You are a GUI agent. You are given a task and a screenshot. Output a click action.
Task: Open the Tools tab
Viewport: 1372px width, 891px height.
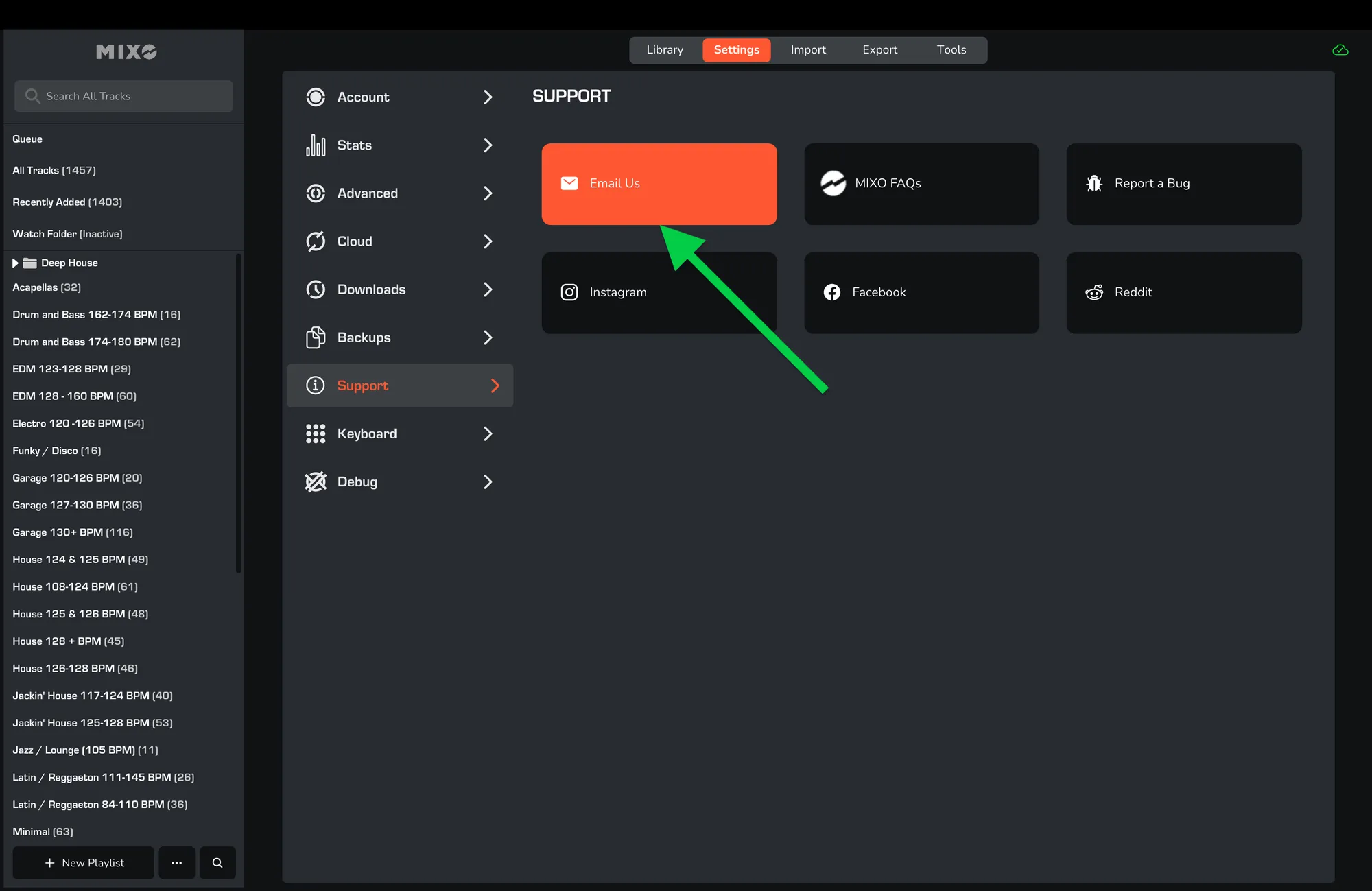(951, 50)
